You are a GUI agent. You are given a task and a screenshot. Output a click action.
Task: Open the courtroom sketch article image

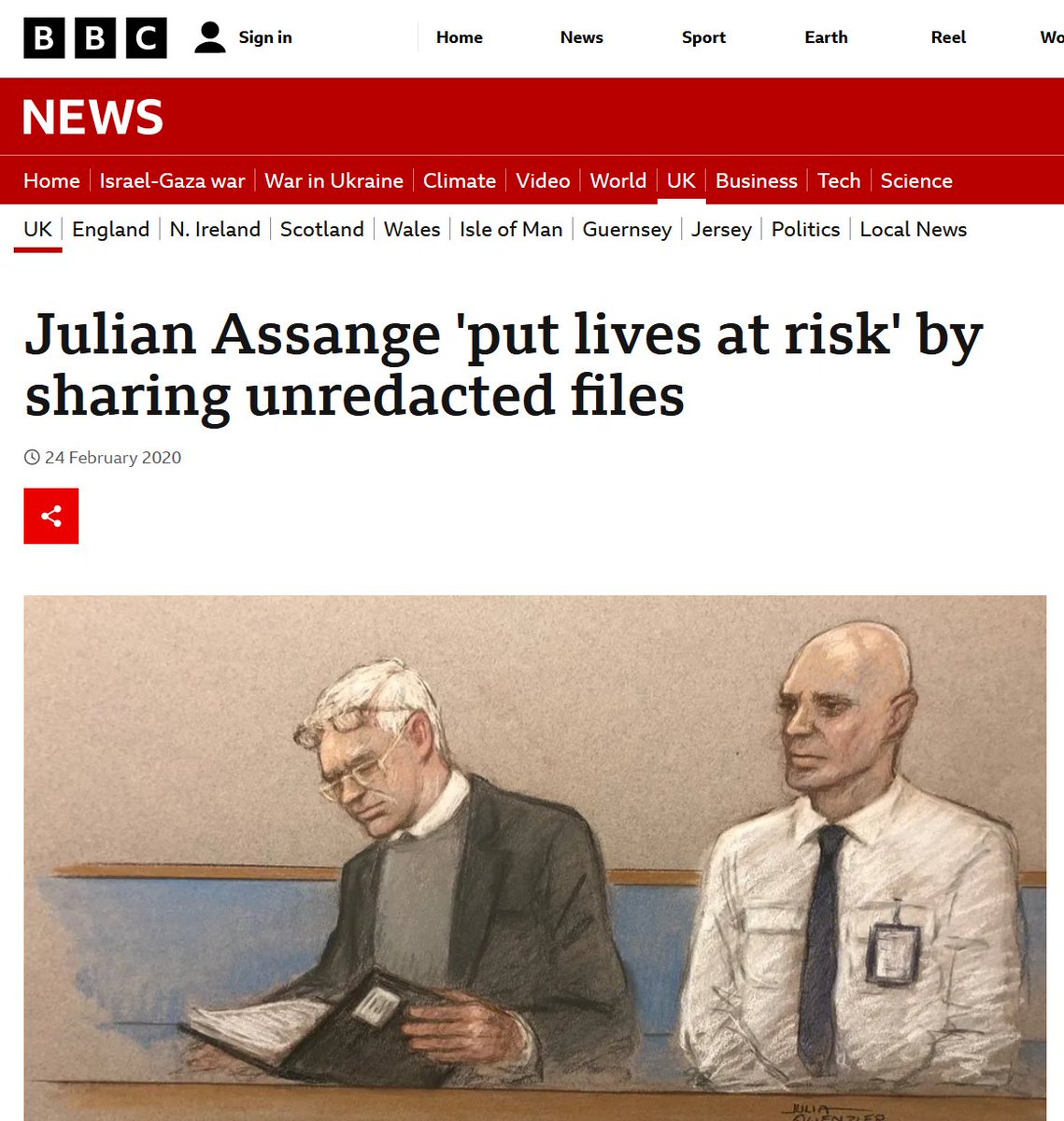(x=535, y=858)
